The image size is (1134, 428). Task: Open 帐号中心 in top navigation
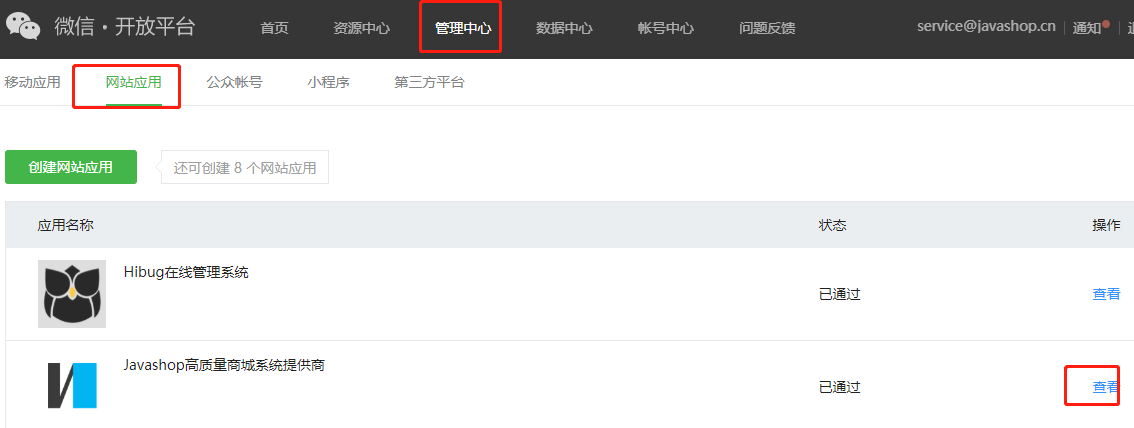[666, 28]
